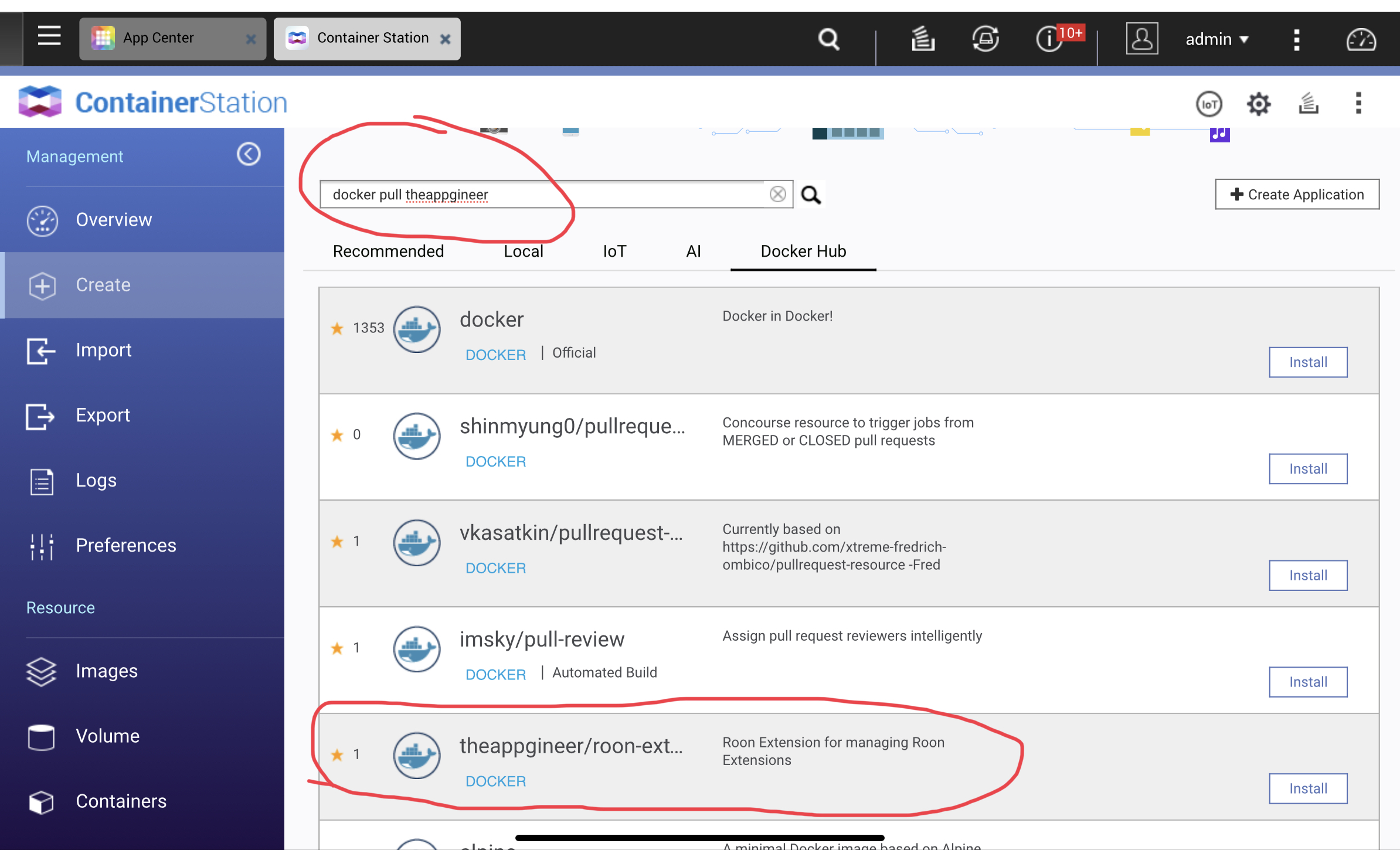The width and height of the screenshot is (1400, 850).
Task: Install vkasatkin/pullrequest image
Action: (x=1308, y=576)
